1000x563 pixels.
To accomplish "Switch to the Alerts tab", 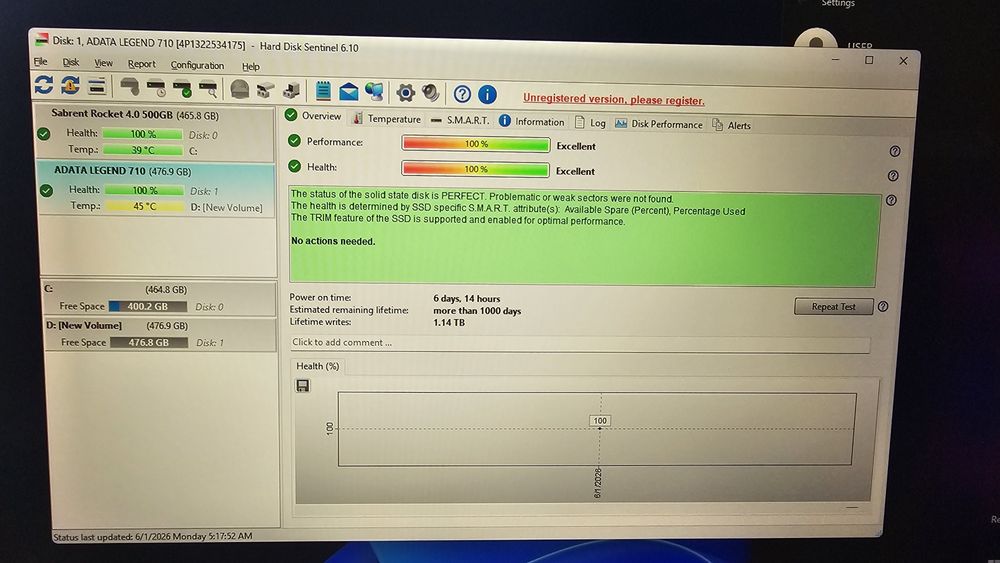I will [x=732, y=126].
